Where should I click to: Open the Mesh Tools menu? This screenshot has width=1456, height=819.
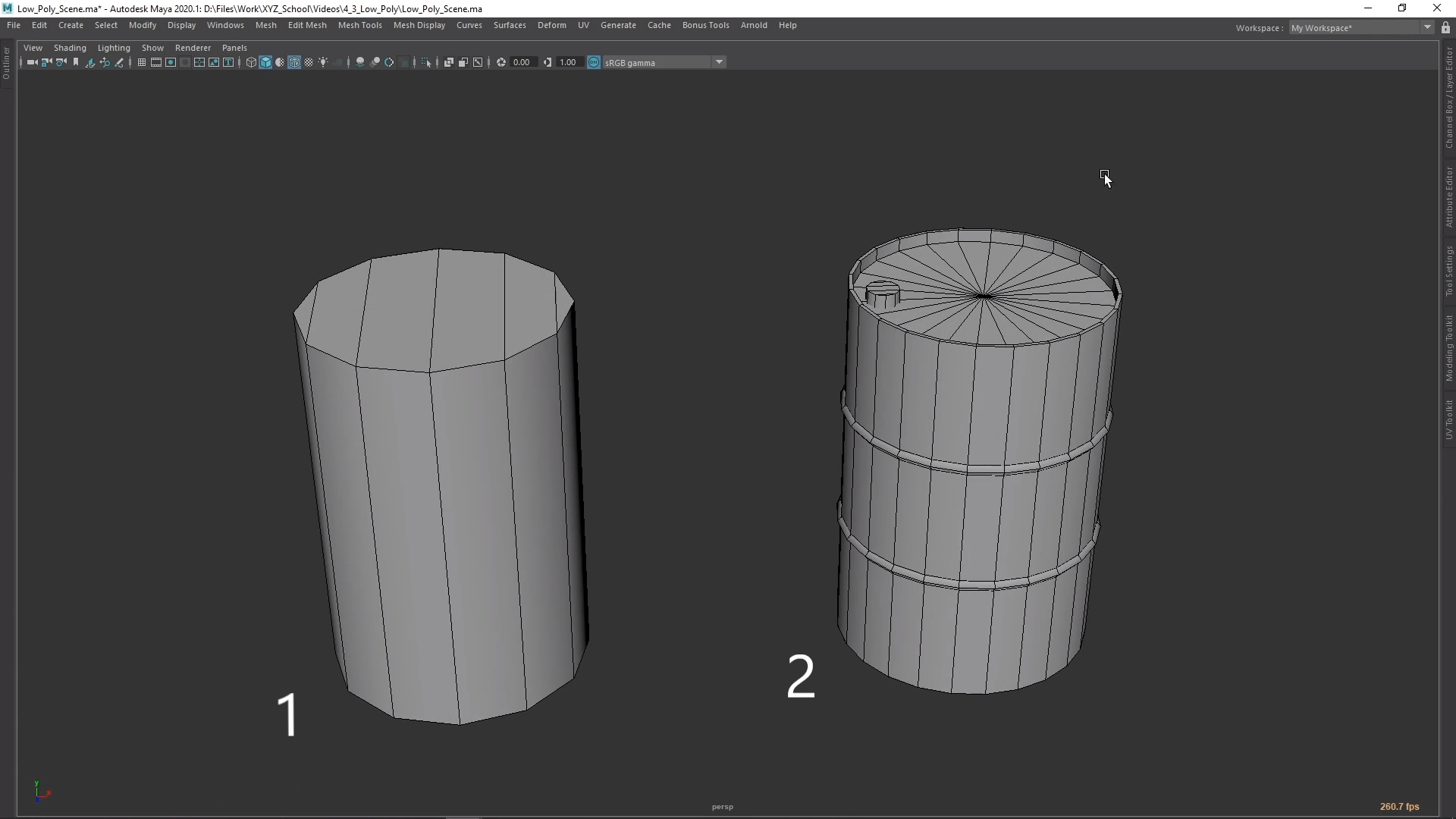click(x=359, y=25)
